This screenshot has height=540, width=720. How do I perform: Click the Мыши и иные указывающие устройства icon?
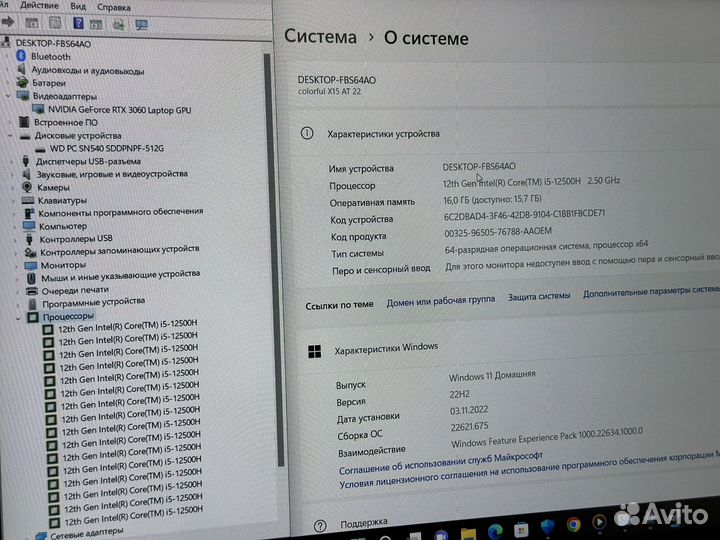tap(31, 278)
